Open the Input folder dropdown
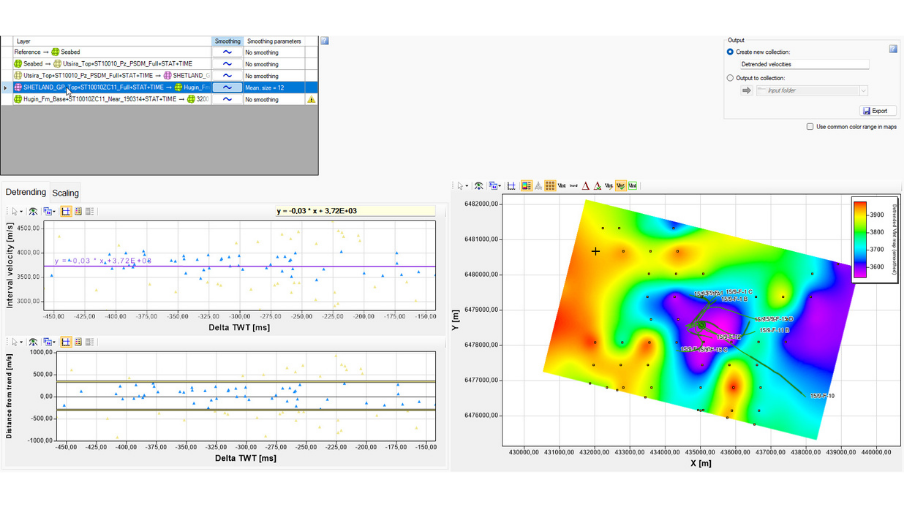Image resolution: width=904 pixels, height=508 pixels. pos(863,91)
